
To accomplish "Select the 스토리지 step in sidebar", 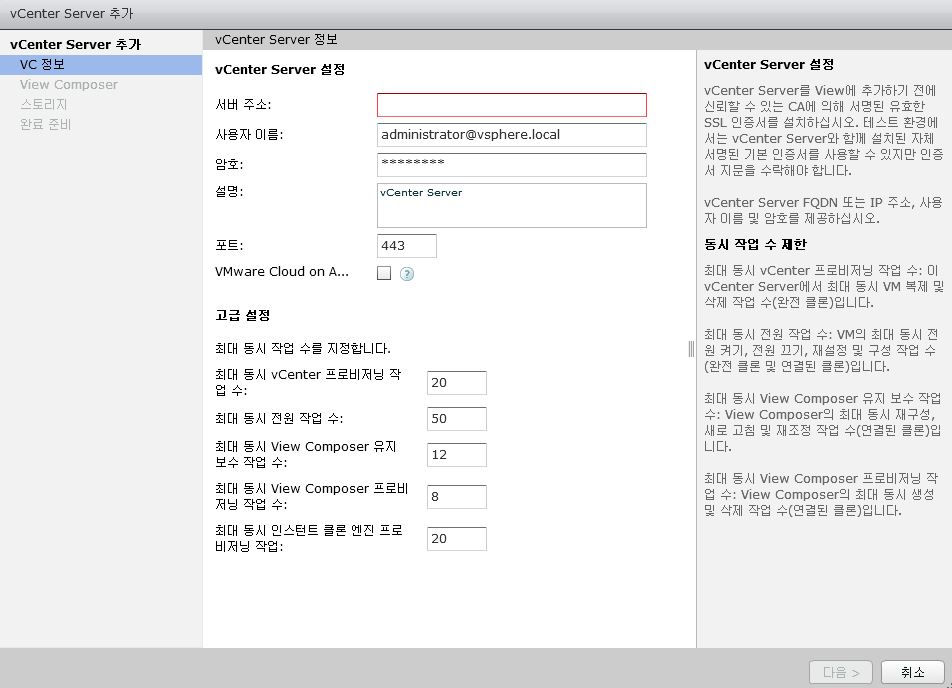I will (44, 104).
